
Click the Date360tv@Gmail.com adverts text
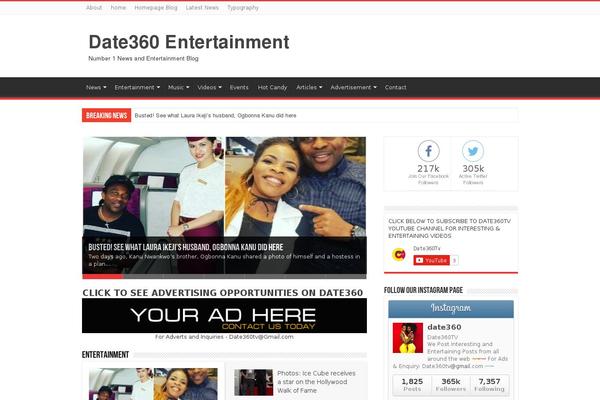pyautogui.click(x=224, y=337)
